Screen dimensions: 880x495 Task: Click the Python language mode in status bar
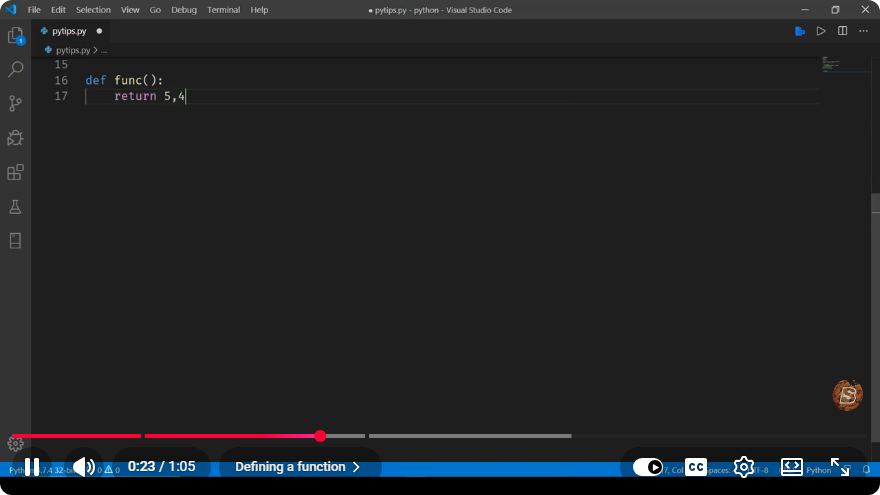click(818, 470)
